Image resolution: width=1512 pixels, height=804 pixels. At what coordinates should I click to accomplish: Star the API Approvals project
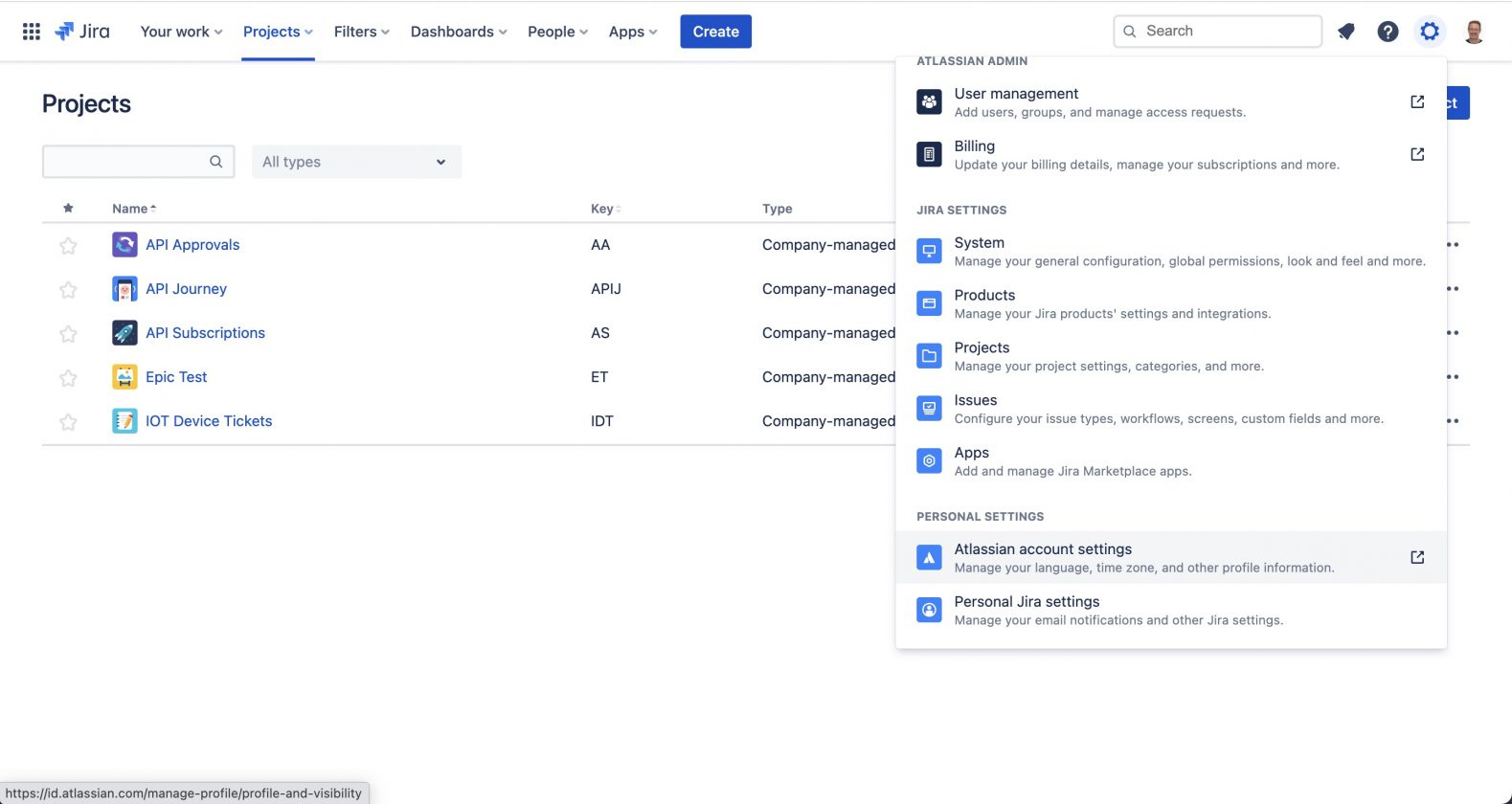[68, 246]
